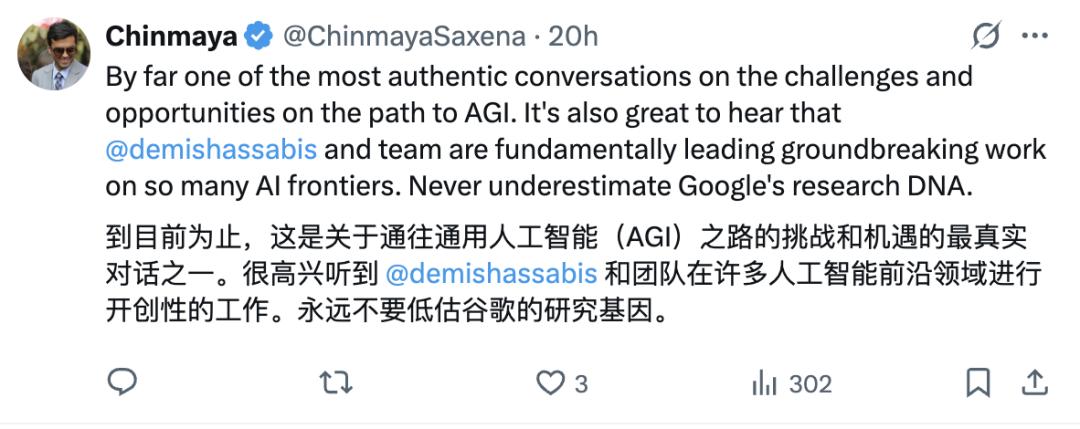Open the share post upload icon

[x=1034, y=382]
